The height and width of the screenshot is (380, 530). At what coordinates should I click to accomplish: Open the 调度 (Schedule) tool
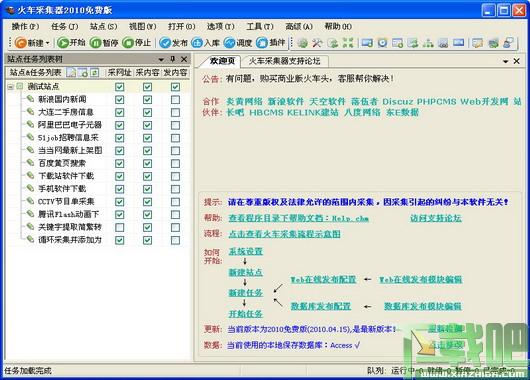238,43
